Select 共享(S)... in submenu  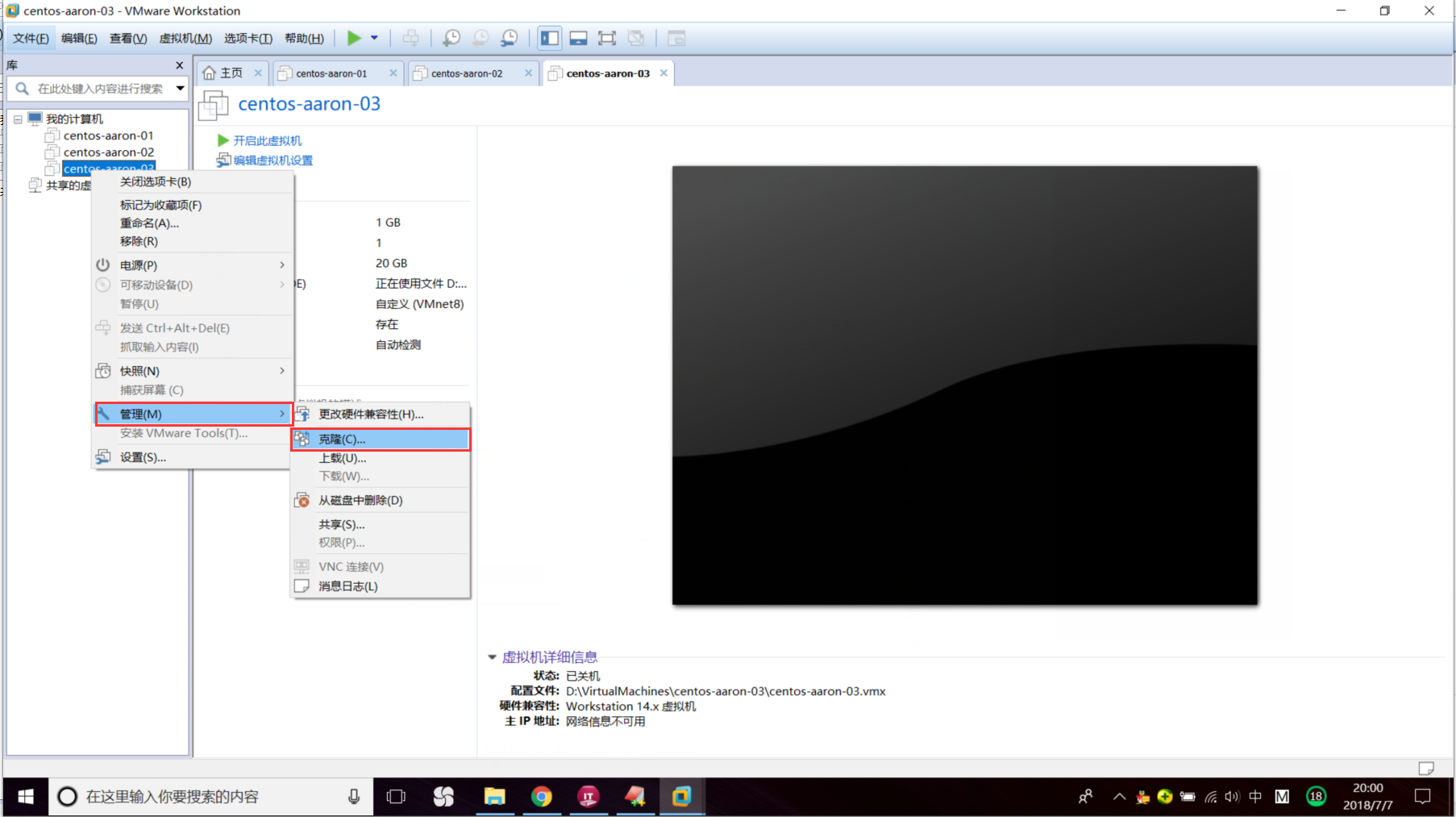pos(381,525)
